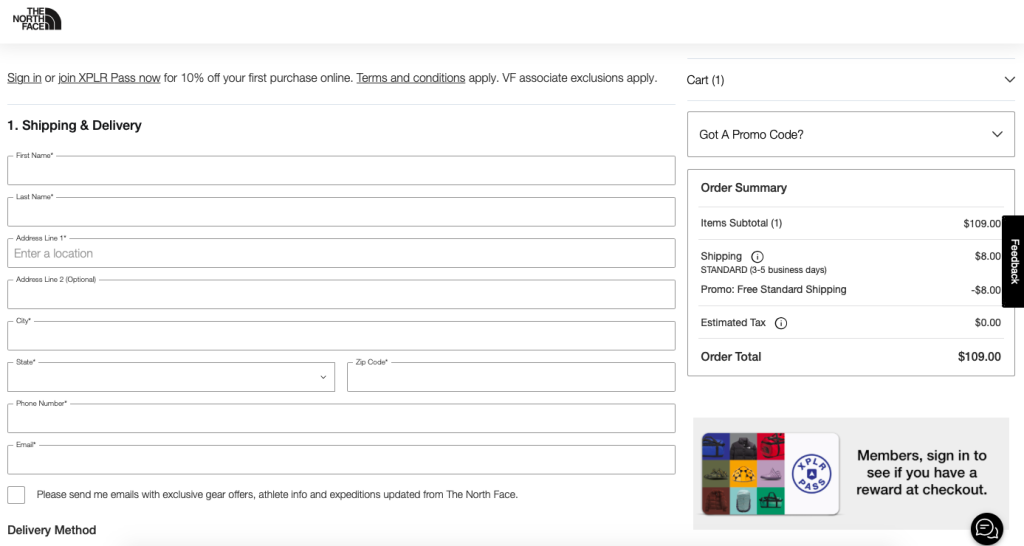1024x546 pixels.
Task: Click the Address Line 1 field
Action: [341, 254]
